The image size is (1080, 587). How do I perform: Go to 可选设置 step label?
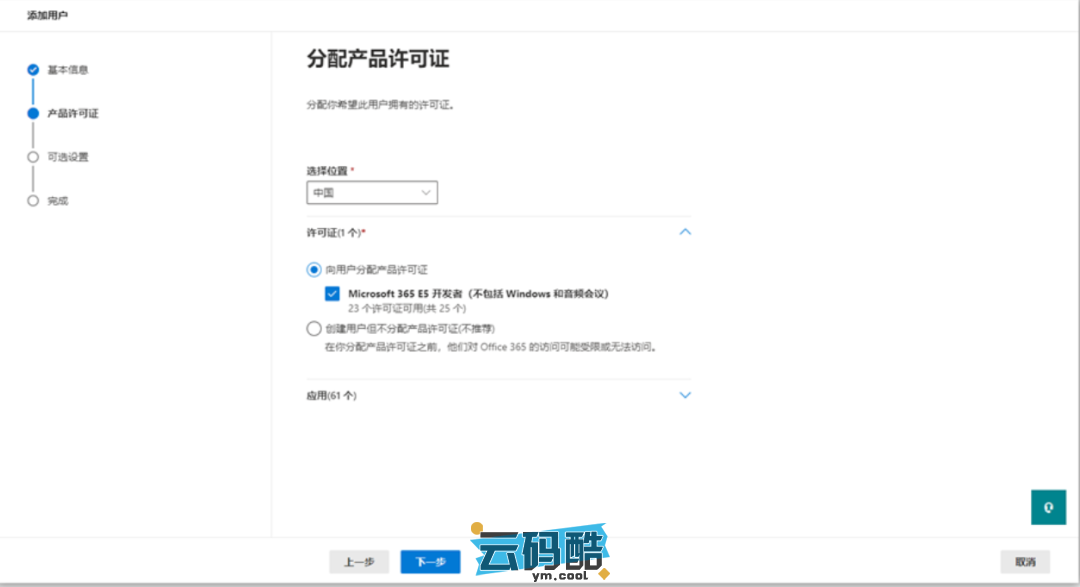pyautogui.click(x=68, y=157)
